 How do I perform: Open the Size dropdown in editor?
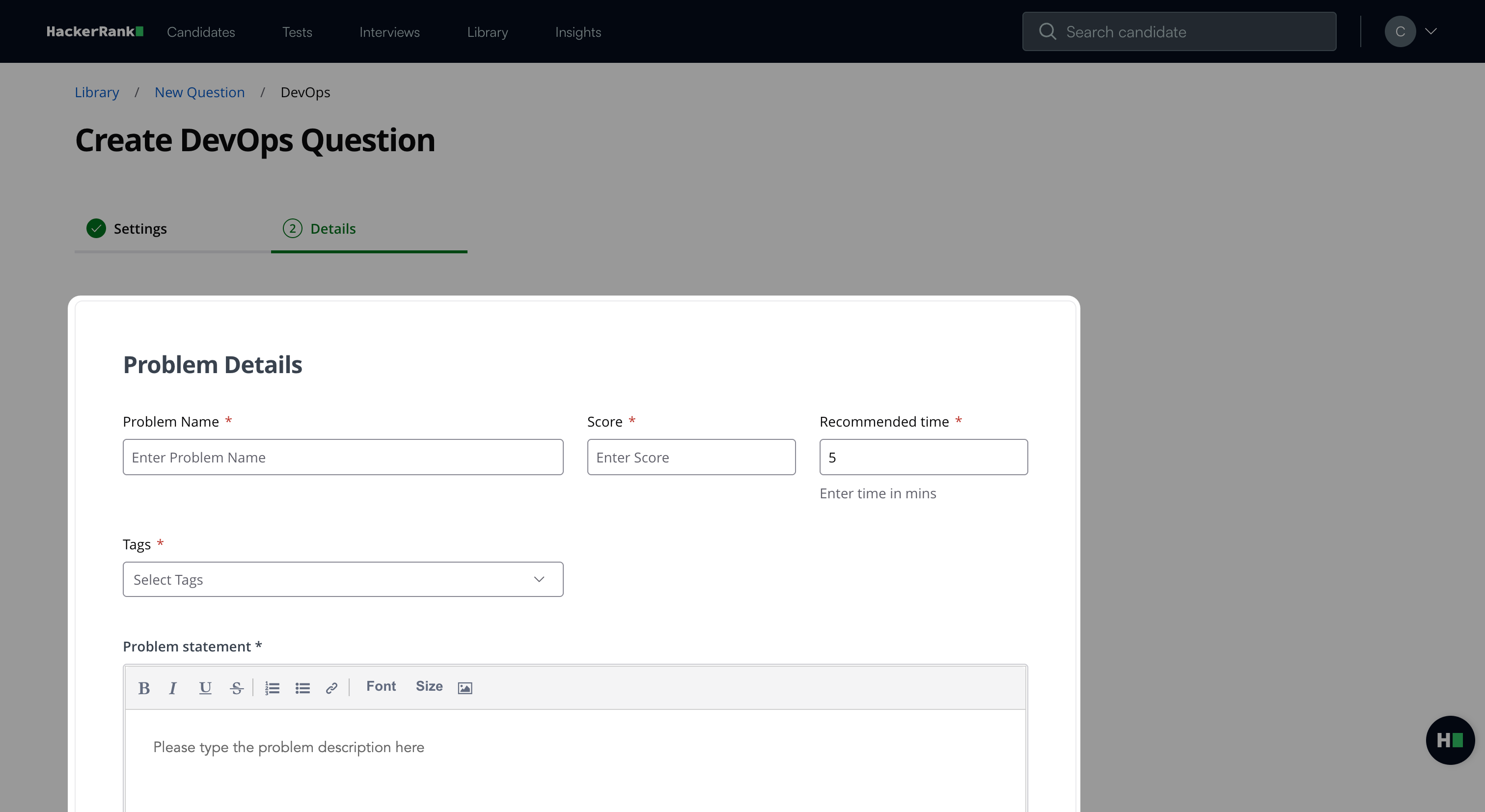click(x=429, y=686)
